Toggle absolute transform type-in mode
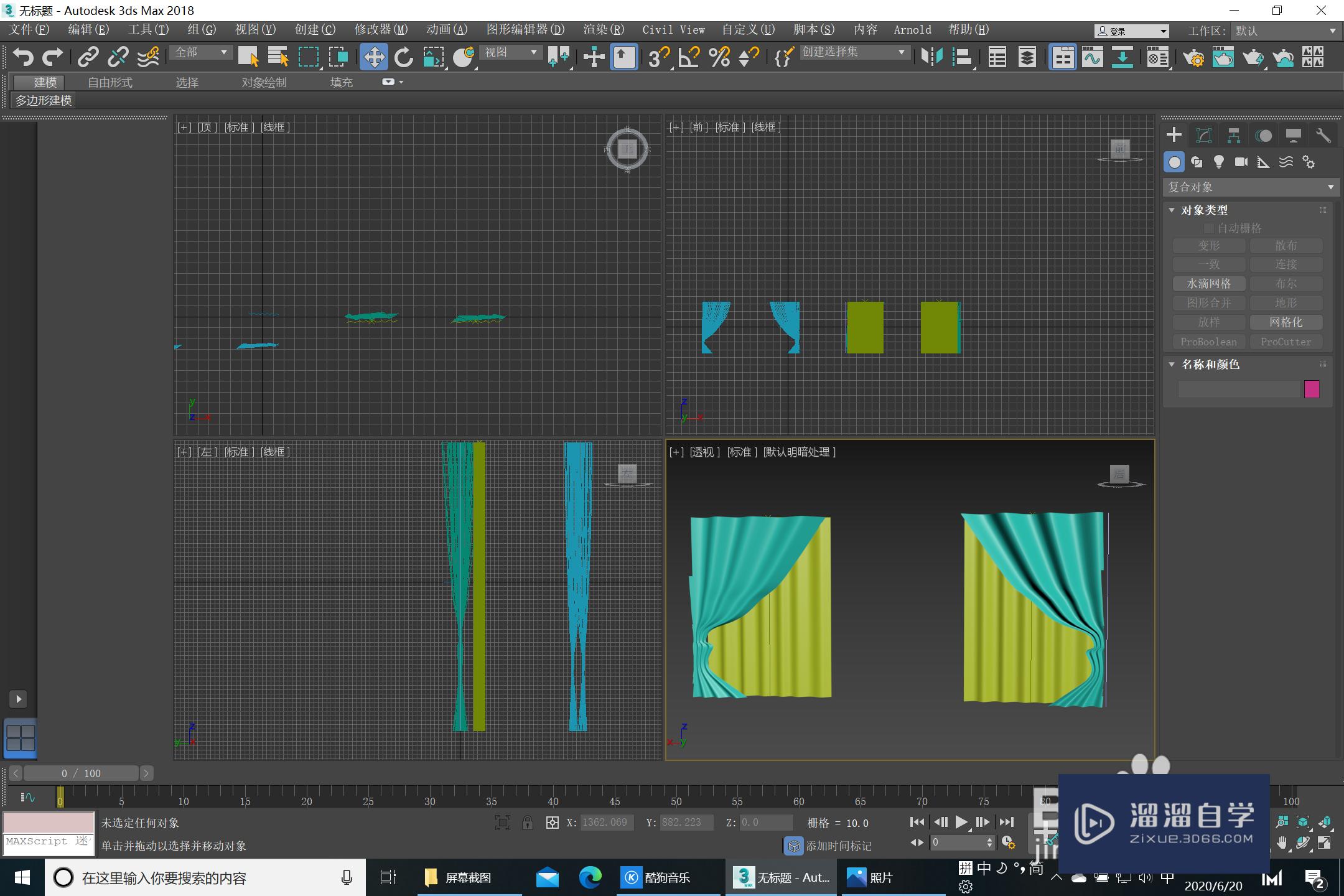Screen dimensions: 1344x896 (x=553, y=823)
